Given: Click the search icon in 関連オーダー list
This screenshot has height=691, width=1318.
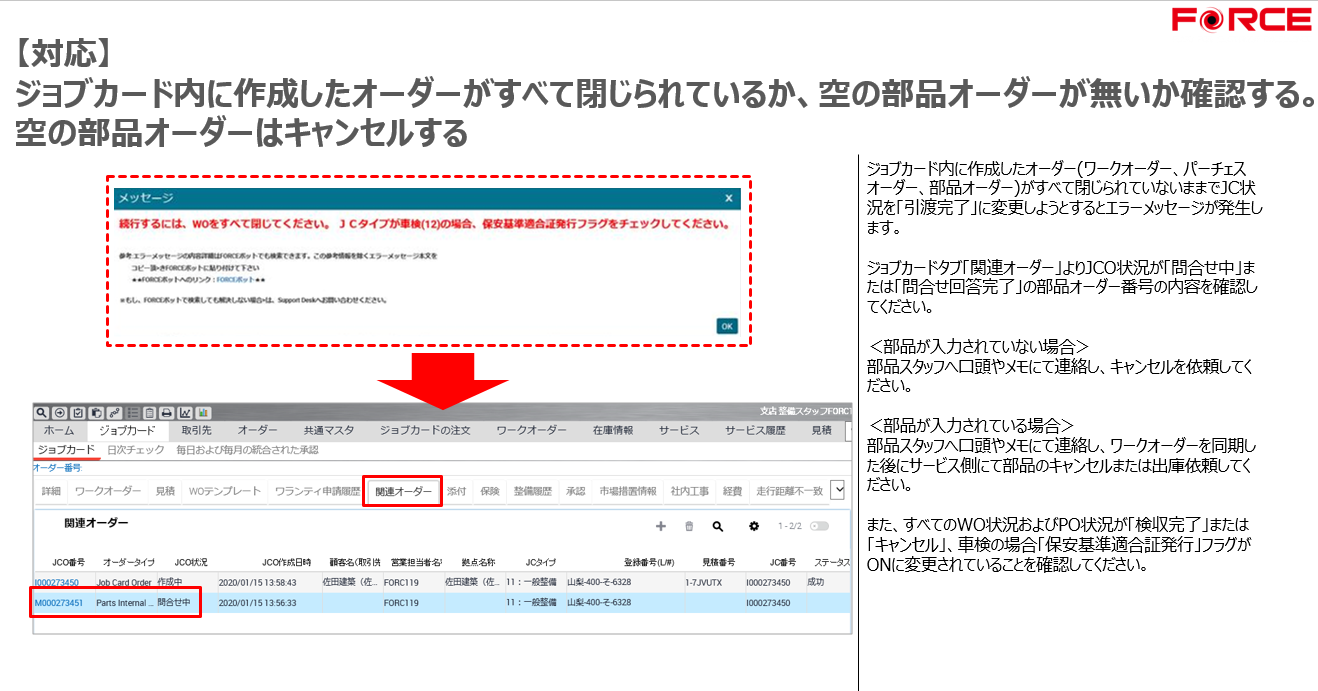Looking at the screenshot, I should click(718, 526).
